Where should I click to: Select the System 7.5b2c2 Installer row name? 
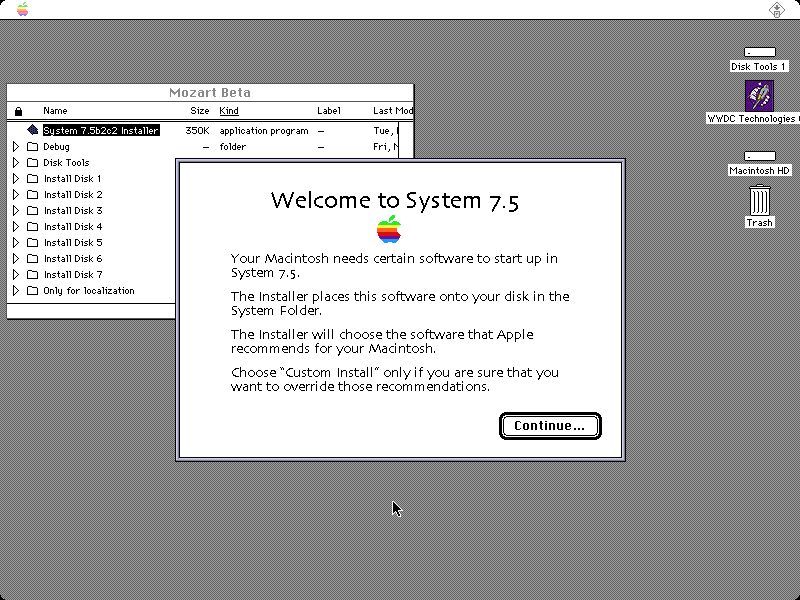click(x=101, y=131)
